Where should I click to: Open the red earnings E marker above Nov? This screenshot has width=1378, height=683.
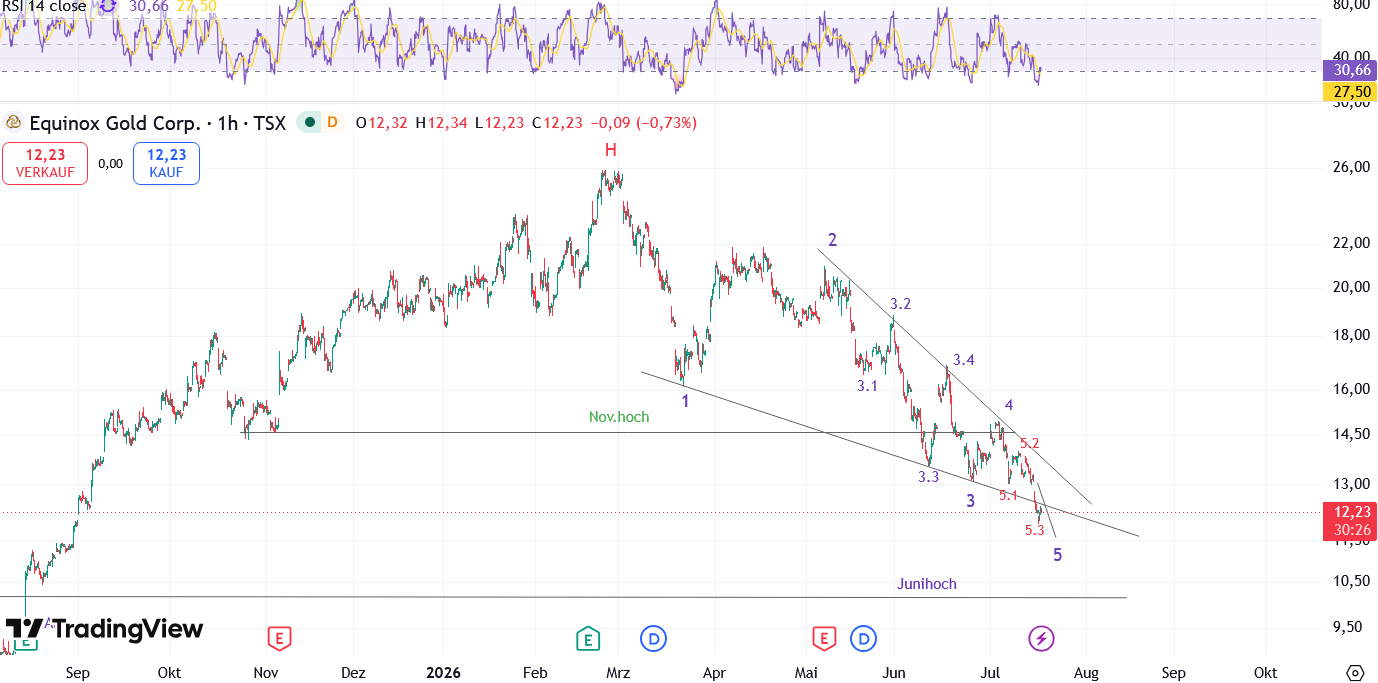click(279, 638)
